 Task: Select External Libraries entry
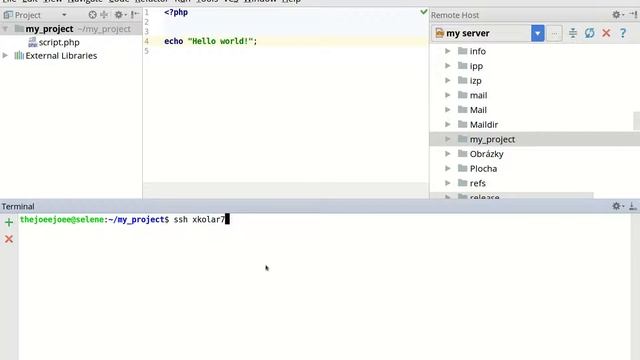tap(61, 56)
